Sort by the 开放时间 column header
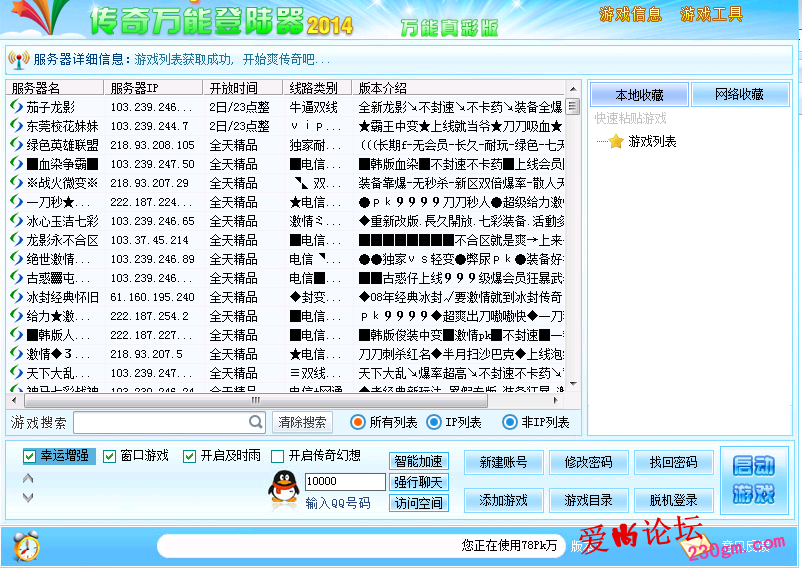This screenshot has width=802, height=568. click(x=242, y=88)
